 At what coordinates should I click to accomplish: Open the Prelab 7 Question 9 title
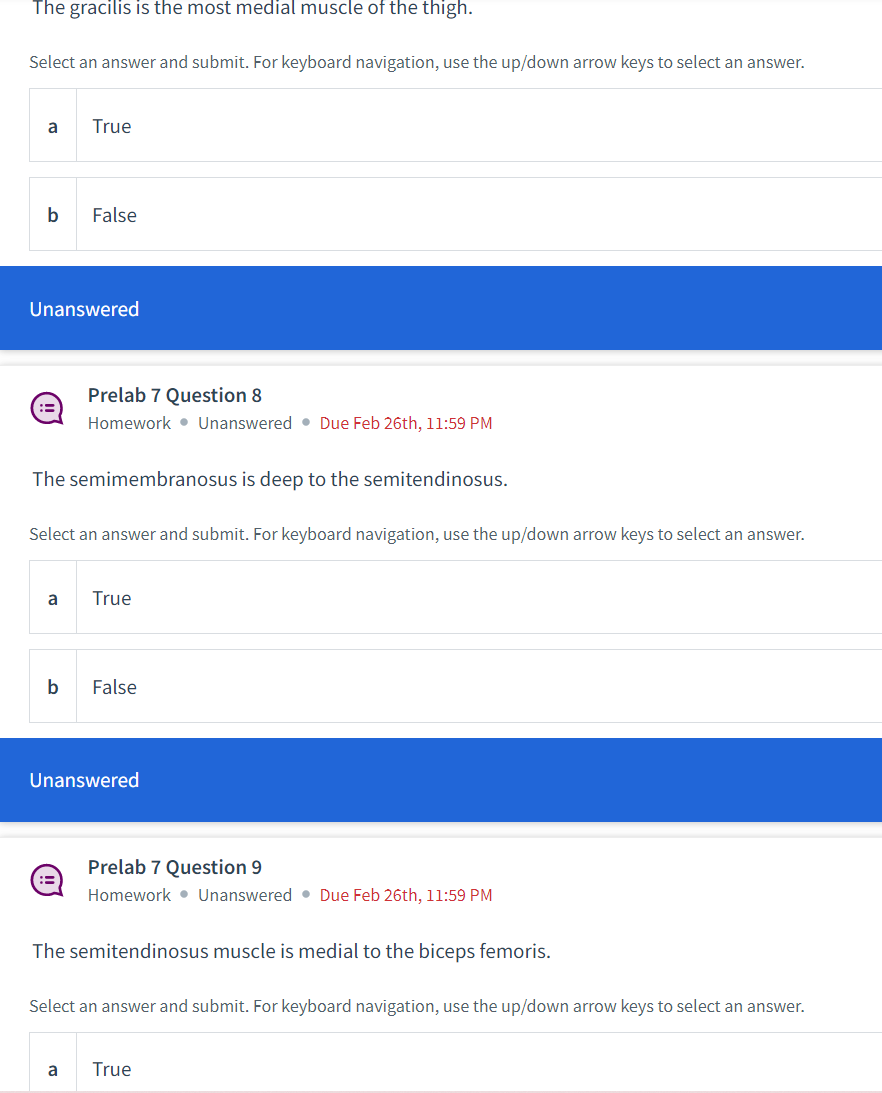pos(175,867)
